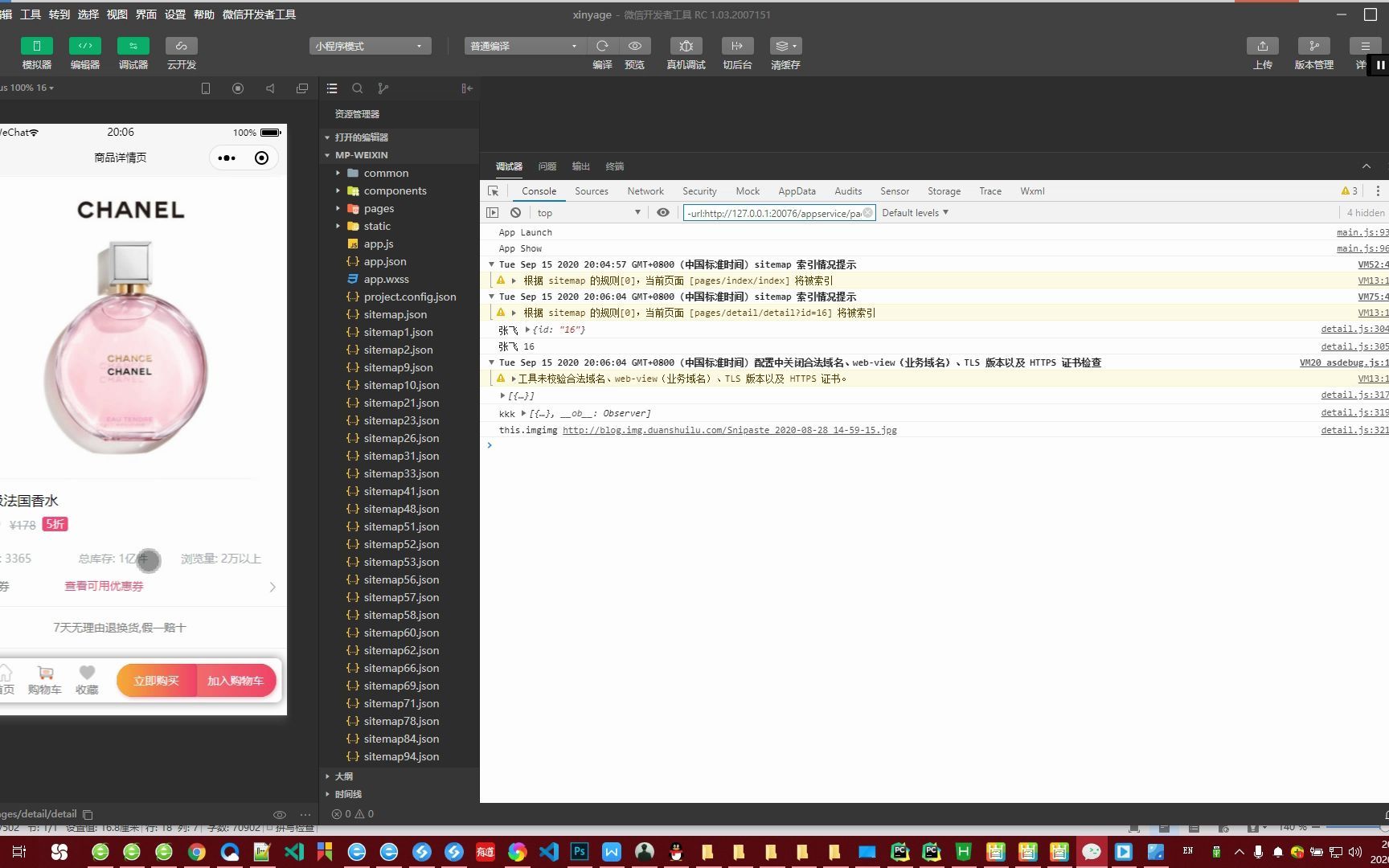Open the source control branch icon
1389x868 pixels.
[x=383, y=88]
